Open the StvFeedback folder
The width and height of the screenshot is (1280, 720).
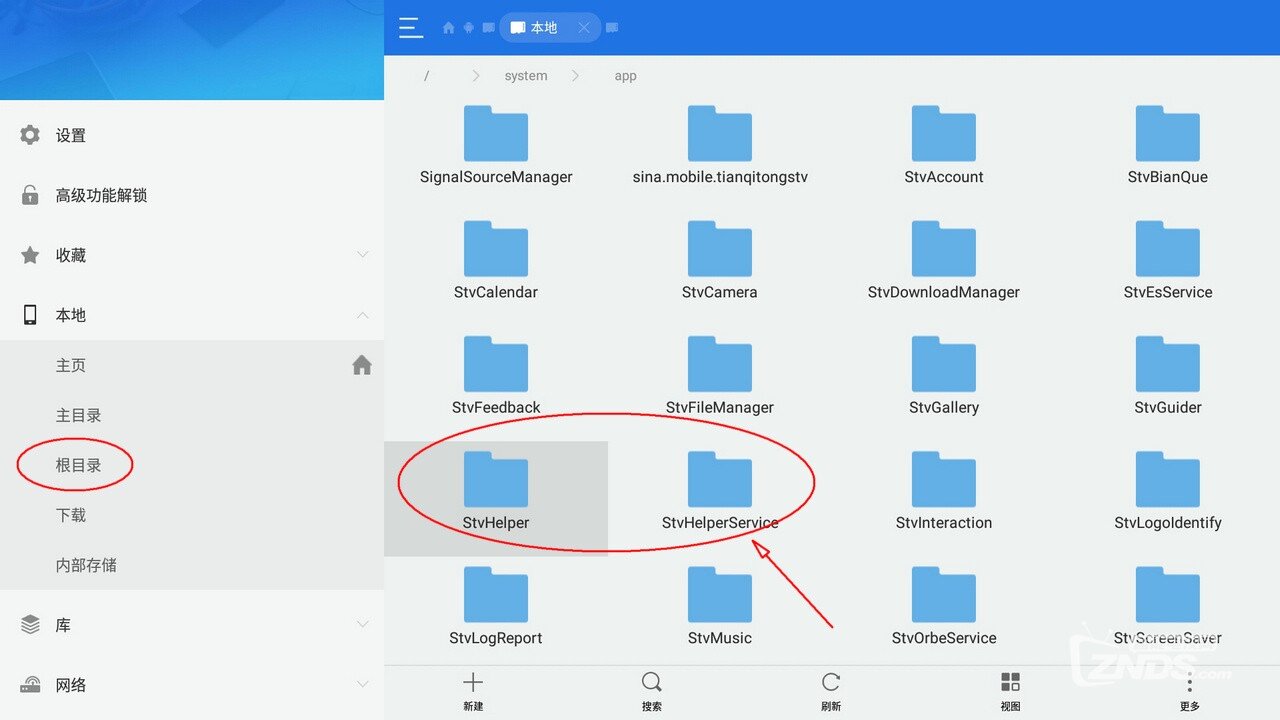496,375
